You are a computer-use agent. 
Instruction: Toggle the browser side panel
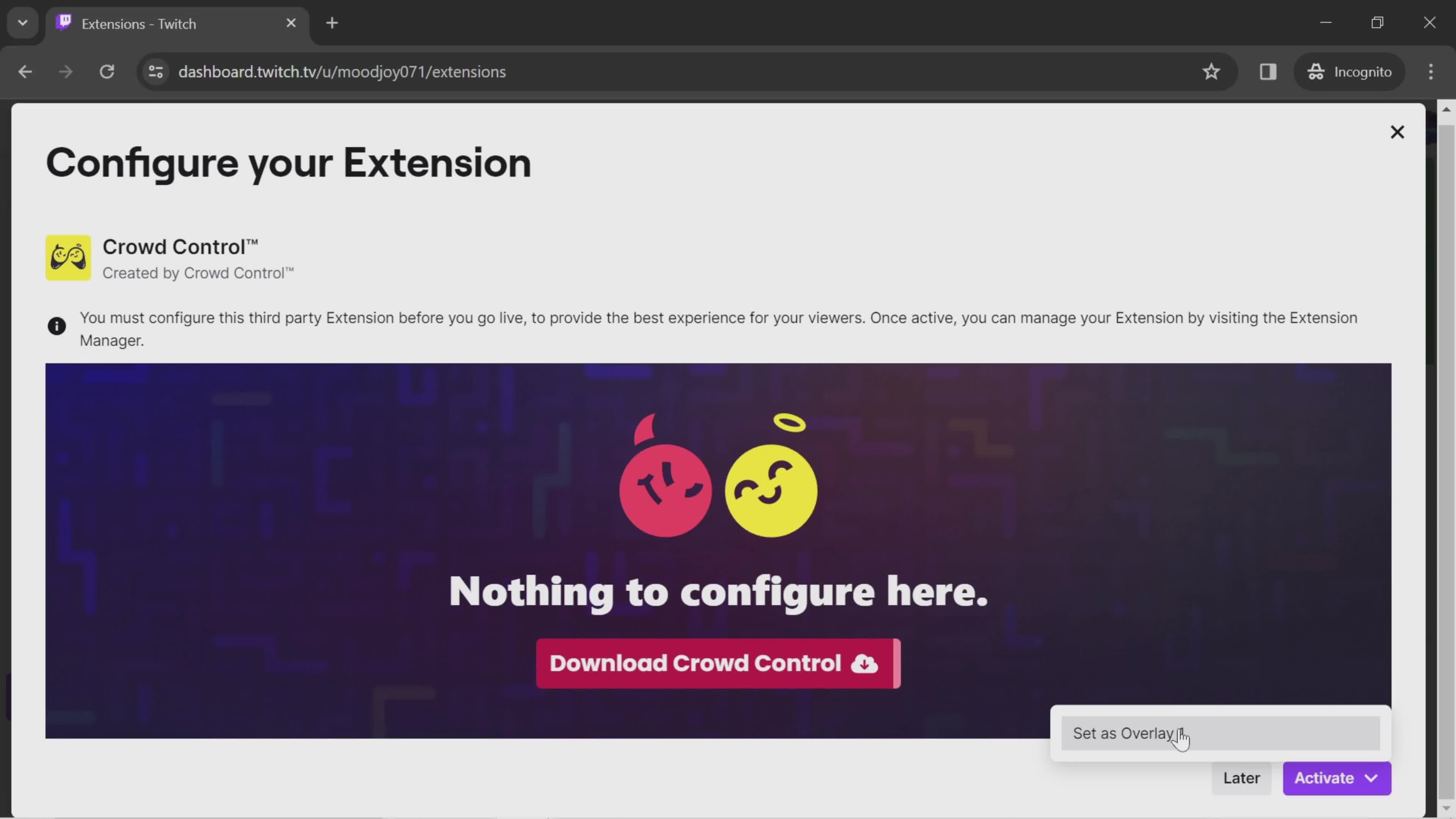pyautogui.click(x=1268, y=72)
